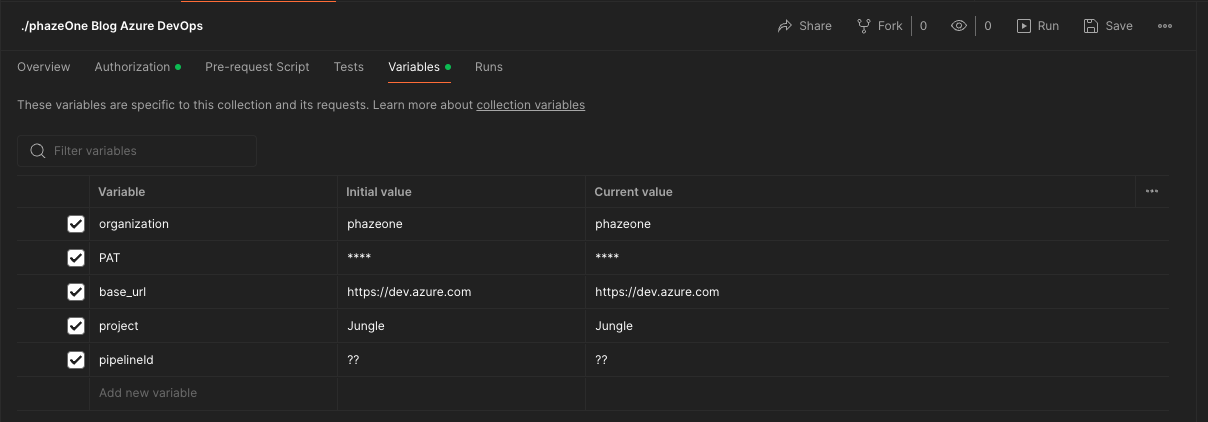Uncheck the base_url variable checkbox
Viewport: 1208px width, 422px height.
[76, 292]
